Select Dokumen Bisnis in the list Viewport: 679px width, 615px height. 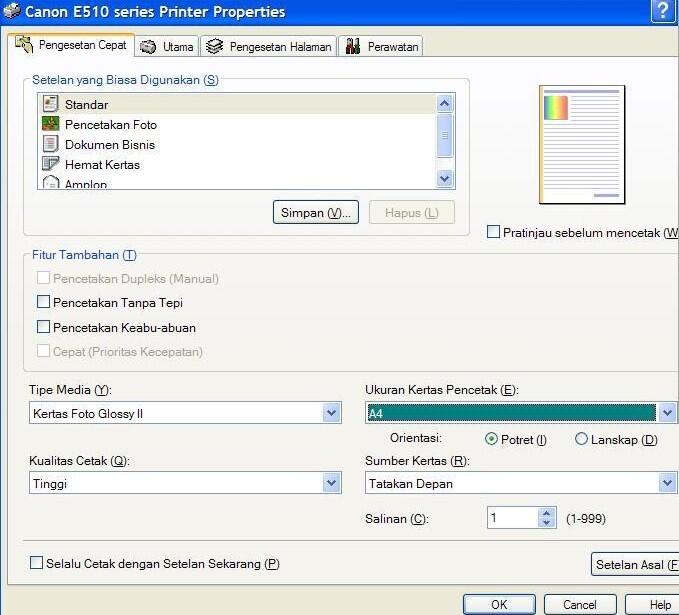click(237, 144)
